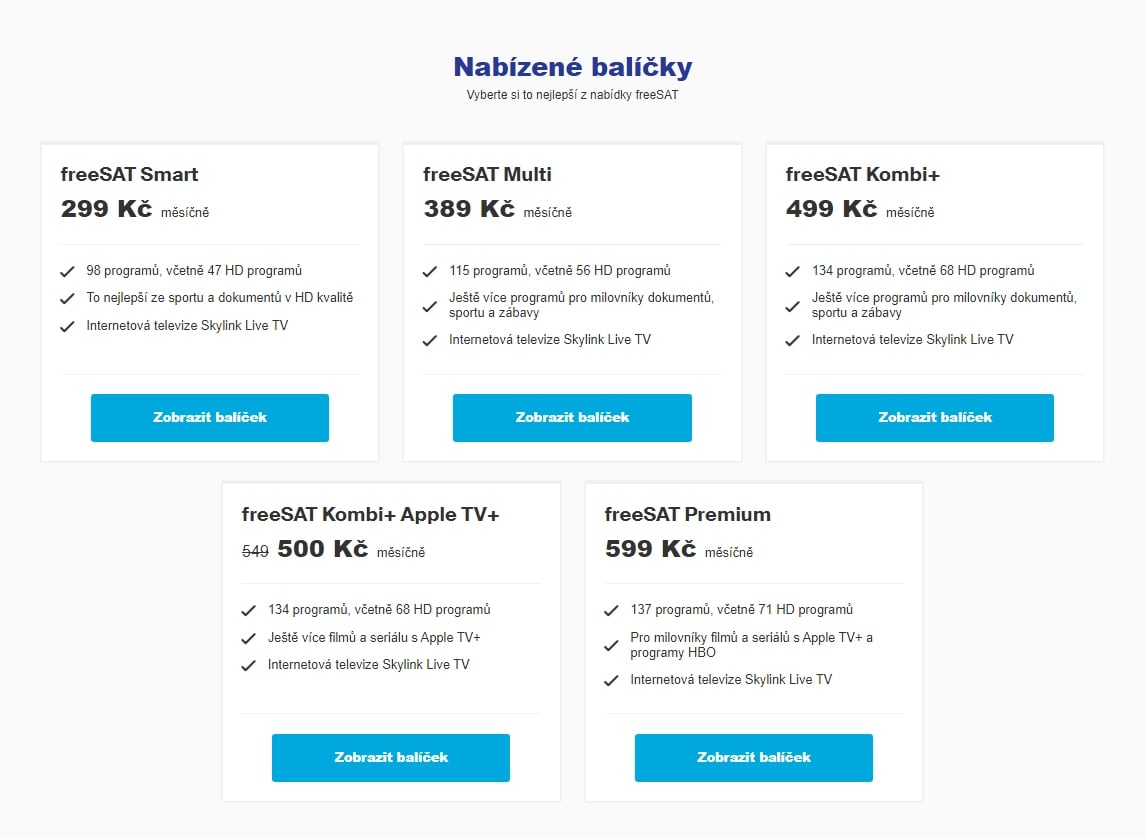Click "Zobrazit balíček" under freeSAT Kombi+

click(934, 417)
